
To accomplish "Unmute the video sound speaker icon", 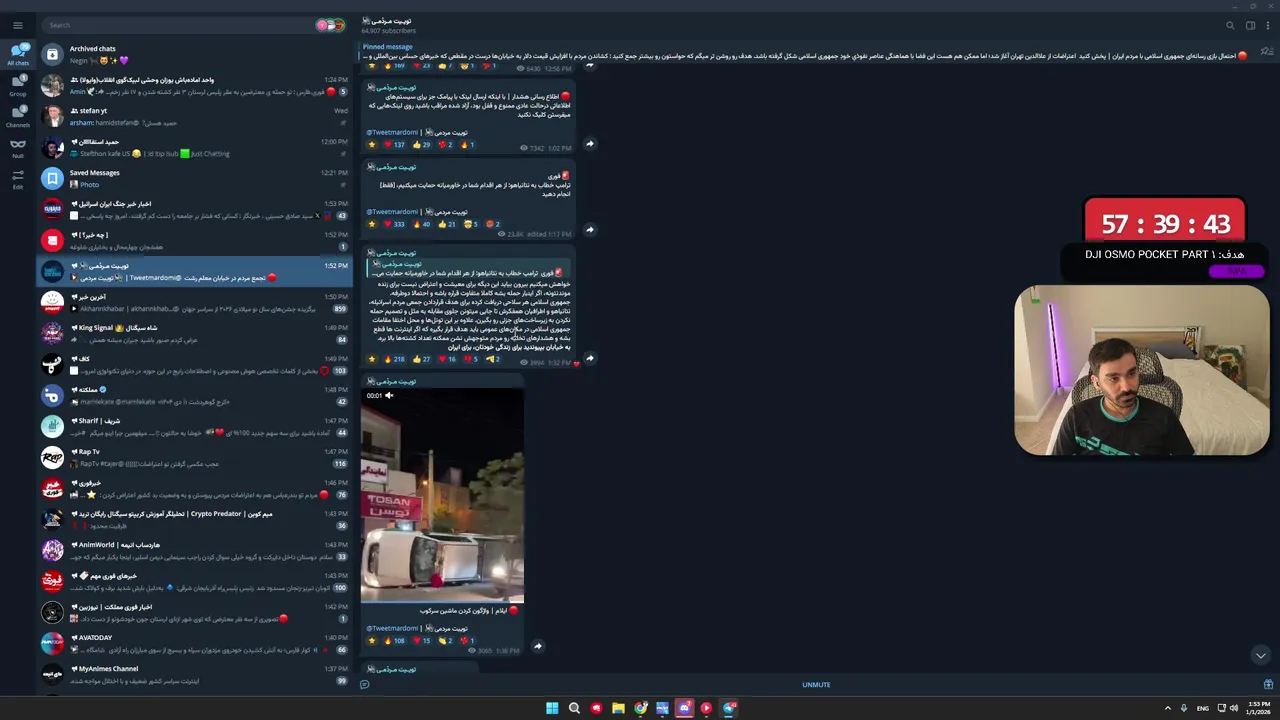I will click(x=389, y=395).
